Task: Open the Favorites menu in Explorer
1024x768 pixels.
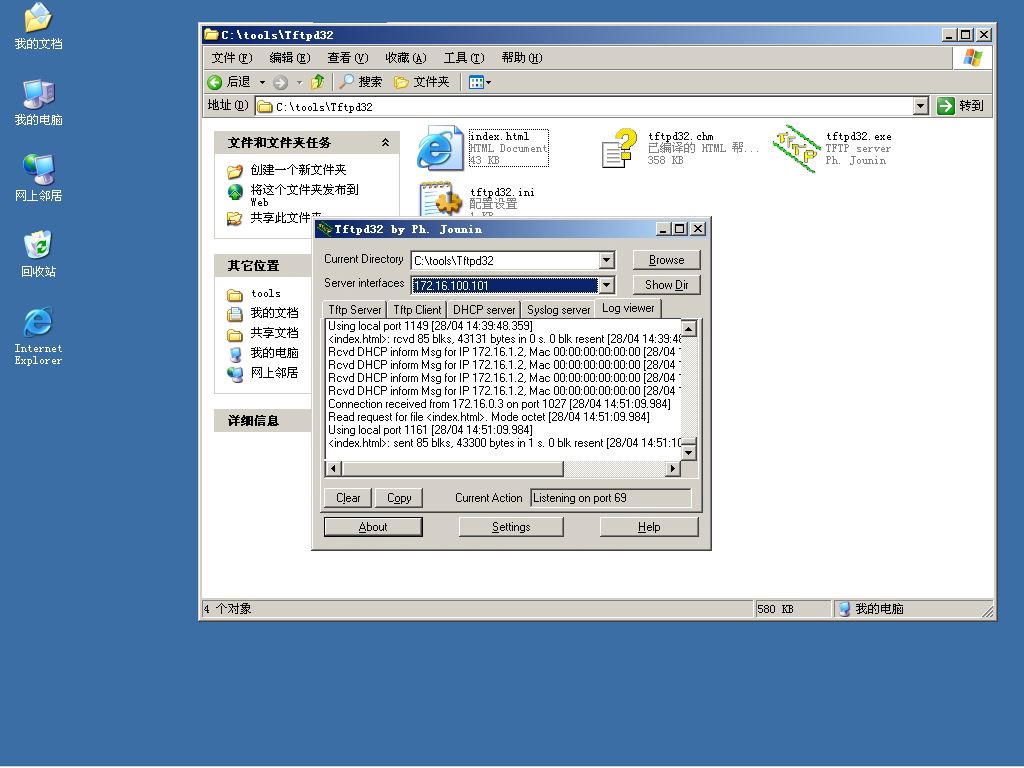Action: pyautogui.click(x=406, y=57)
